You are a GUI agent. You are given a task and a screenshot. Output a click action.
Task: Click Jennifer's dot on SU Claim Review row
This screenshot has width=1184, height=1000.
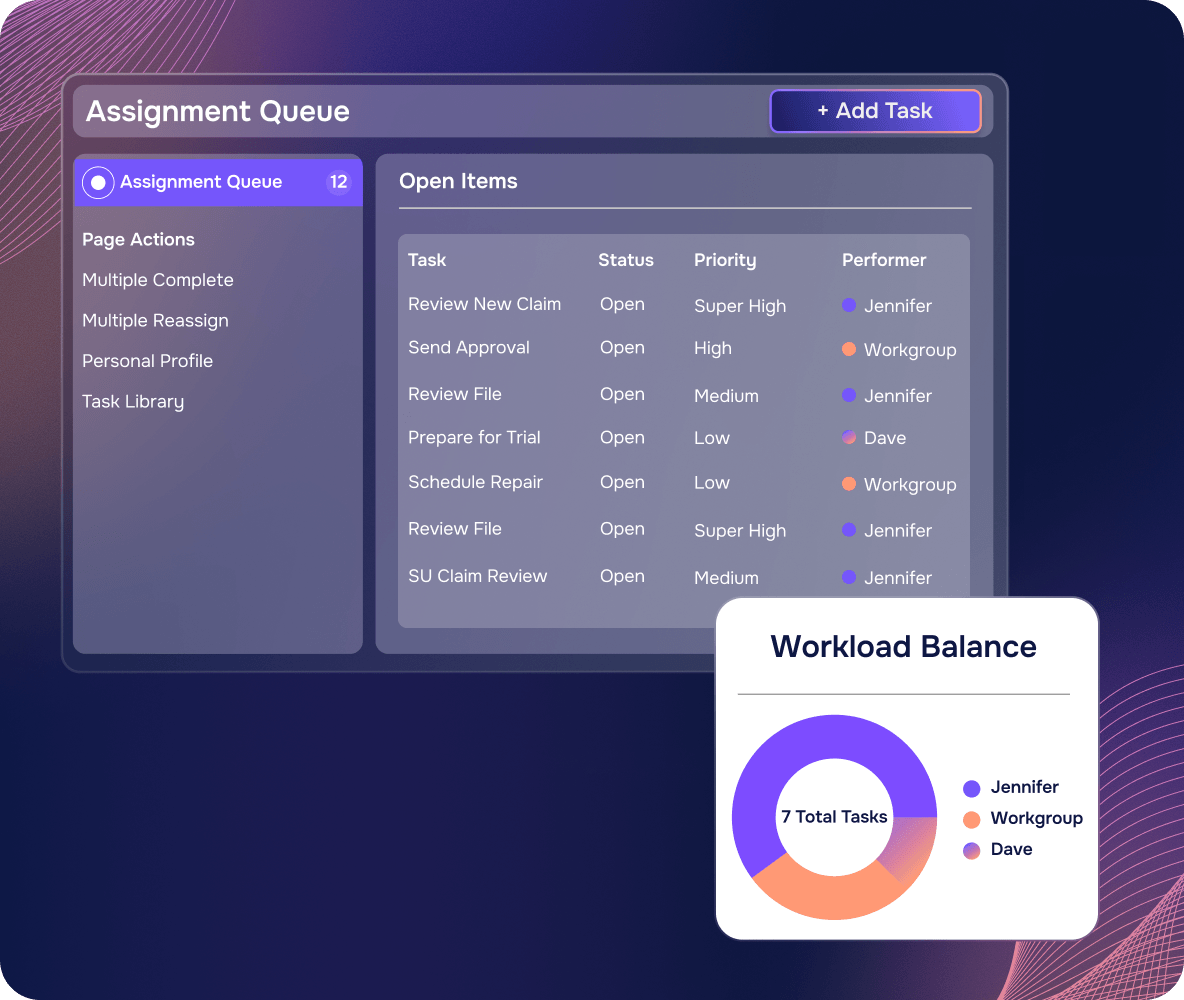coord(849,577)
